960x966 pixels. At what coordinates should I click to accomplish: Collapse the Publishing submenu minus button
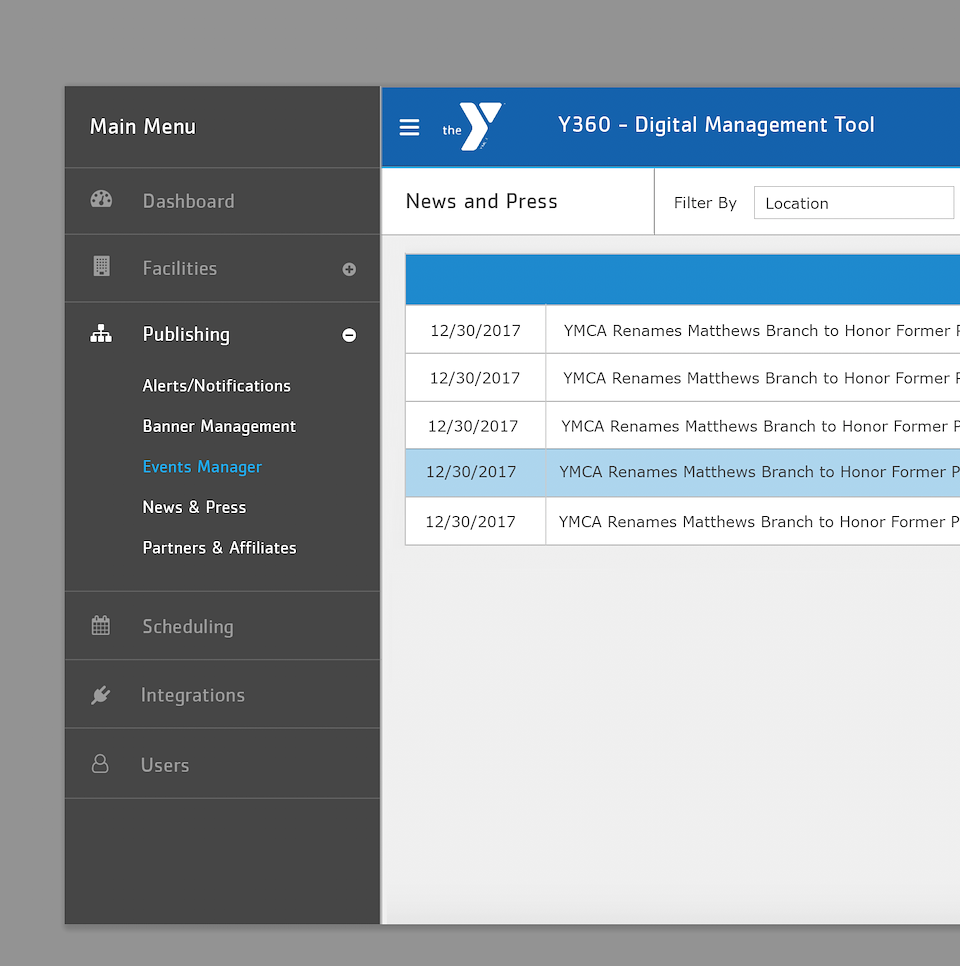349,335
